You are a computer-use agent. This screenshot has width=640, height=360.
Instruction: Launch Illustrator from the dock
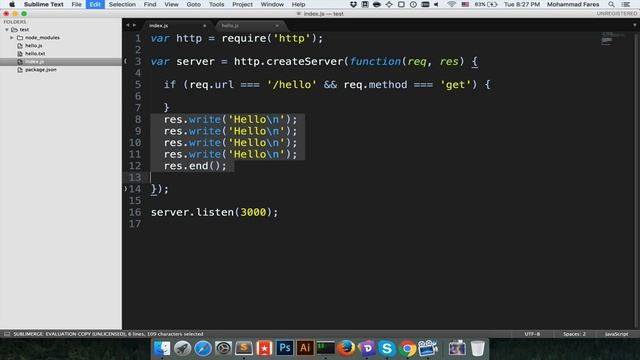(x=305, y=348)
